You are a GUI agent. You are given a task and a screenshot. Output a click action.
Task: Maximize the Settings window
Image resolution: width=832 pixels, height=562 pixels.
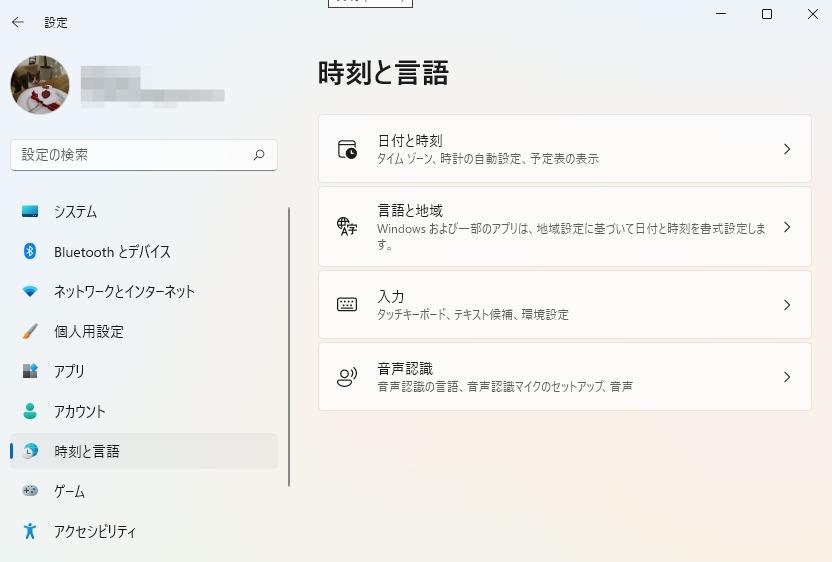tap(767, 14)
